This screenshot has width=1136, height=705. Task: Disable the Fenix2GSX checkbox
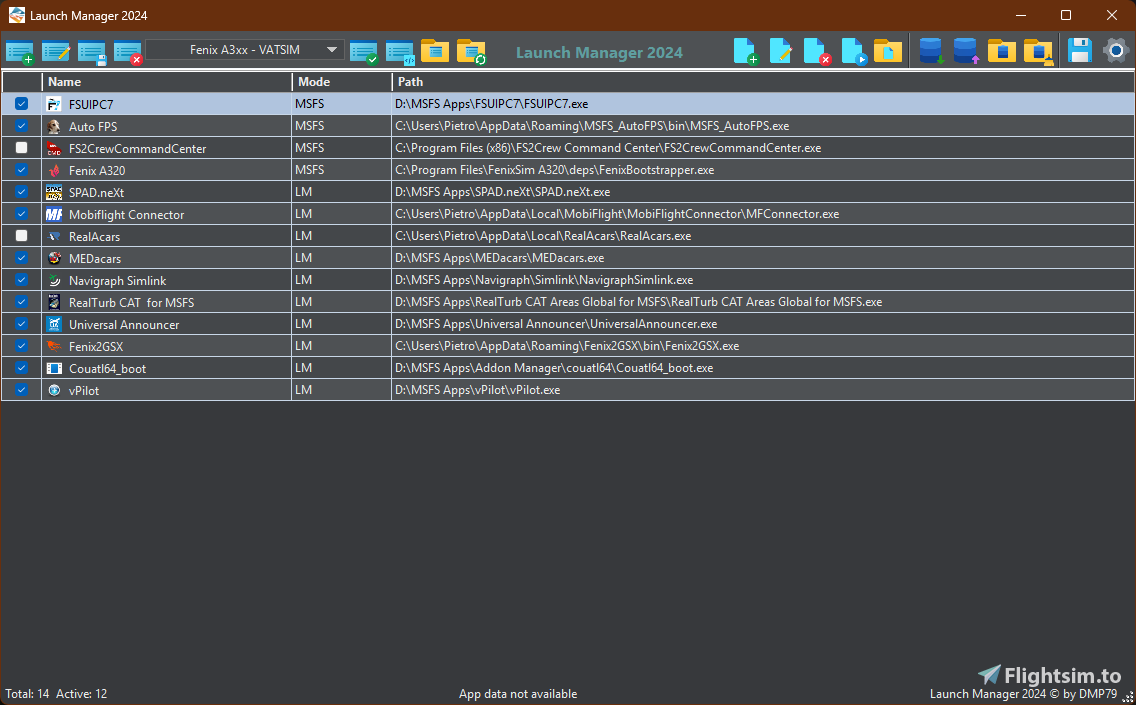point(22,346)
